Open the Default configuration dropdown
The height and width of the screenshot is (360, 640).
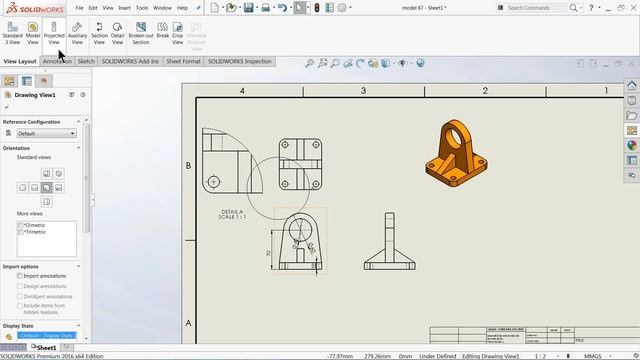pyautogui.click(x=47, y=133)
